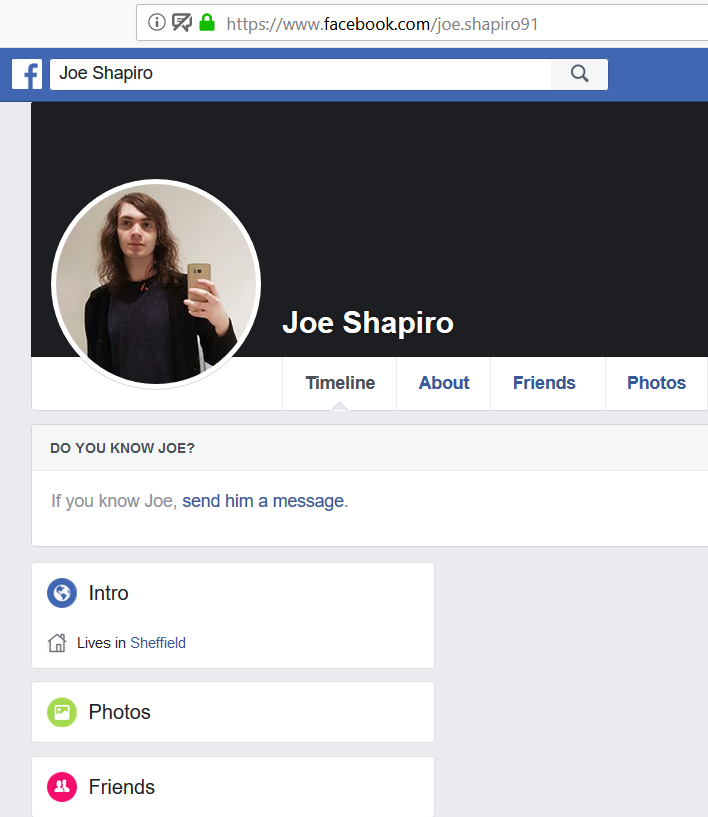708x817 pixels.
Task: Click the 'send him a message' link
Action: pyautogui.click(x=263, y=501)
